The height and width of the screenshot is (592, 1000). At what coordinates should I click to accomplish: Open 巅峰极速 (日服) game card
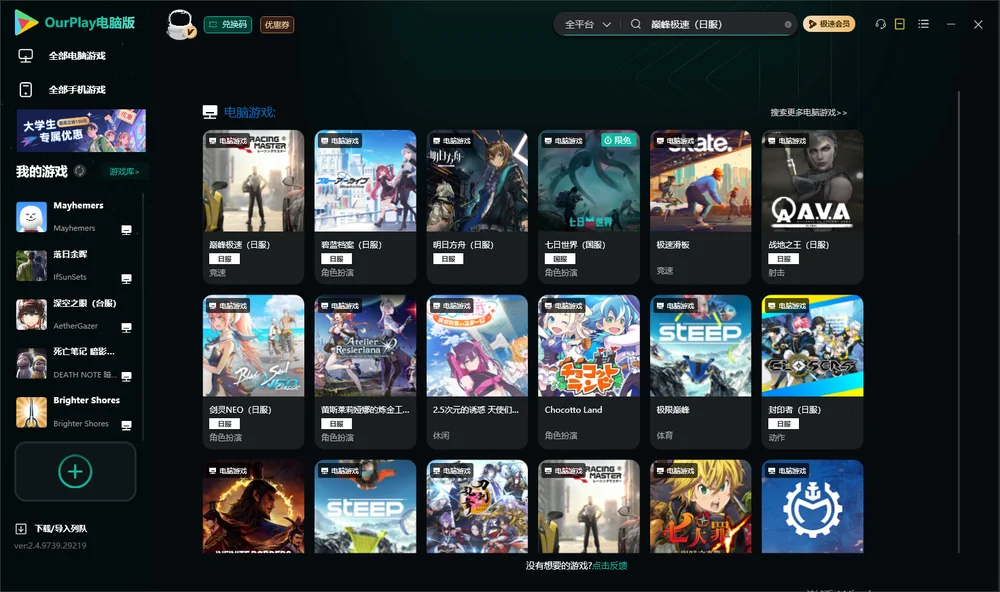253,207
